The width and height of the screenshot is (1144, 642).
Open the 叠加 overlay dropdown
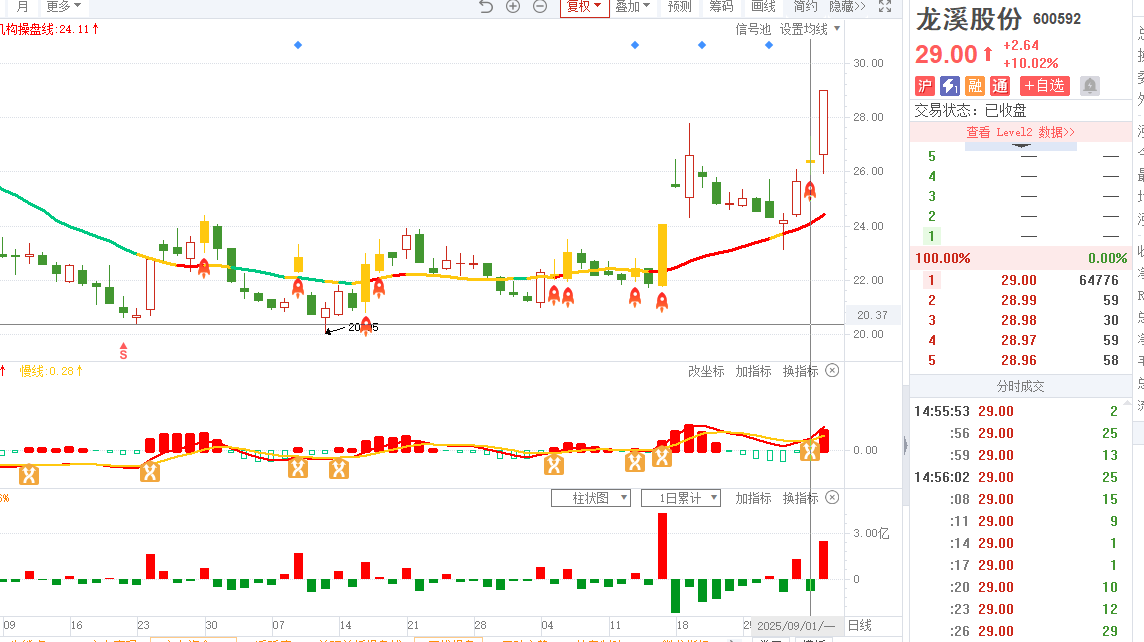coord(632,7)
